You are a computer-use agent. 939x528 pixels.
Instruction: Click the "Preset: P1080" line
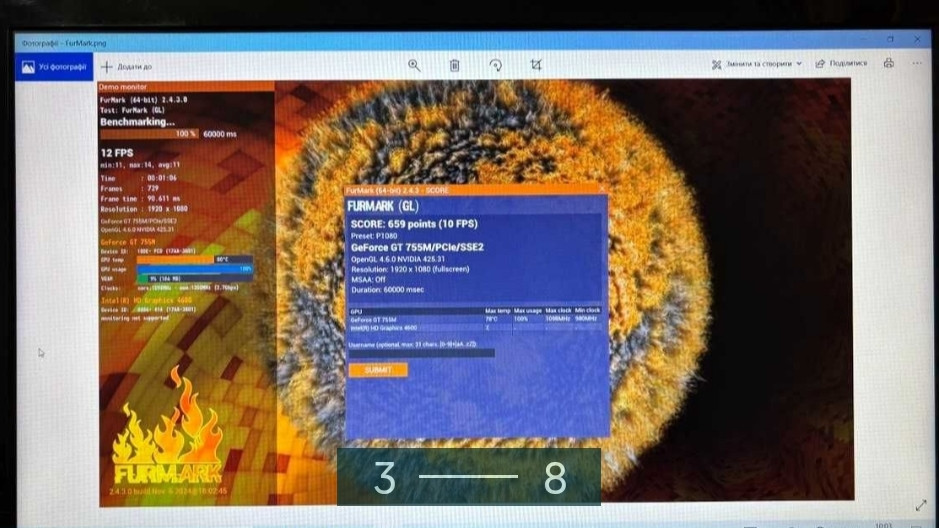374,236
